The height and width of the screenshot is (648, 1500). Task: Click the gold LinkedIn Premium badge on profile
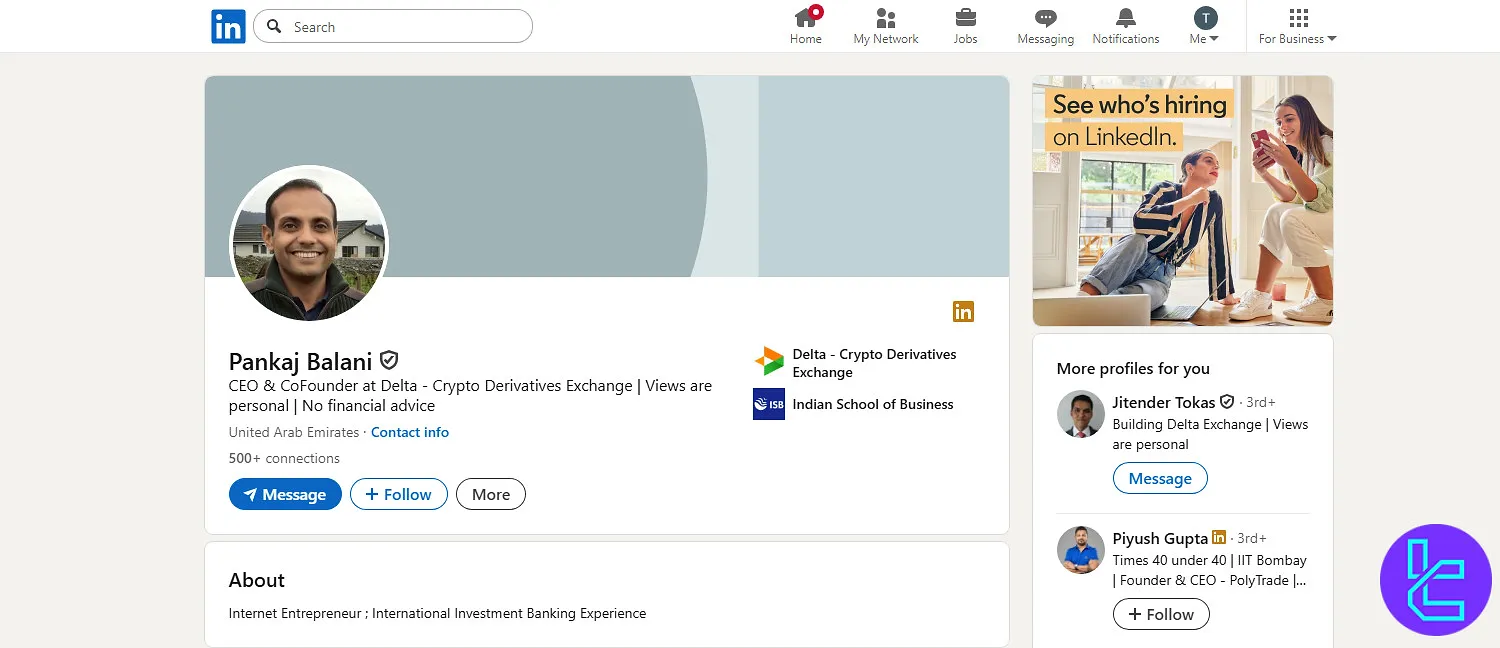coord(963,311)
